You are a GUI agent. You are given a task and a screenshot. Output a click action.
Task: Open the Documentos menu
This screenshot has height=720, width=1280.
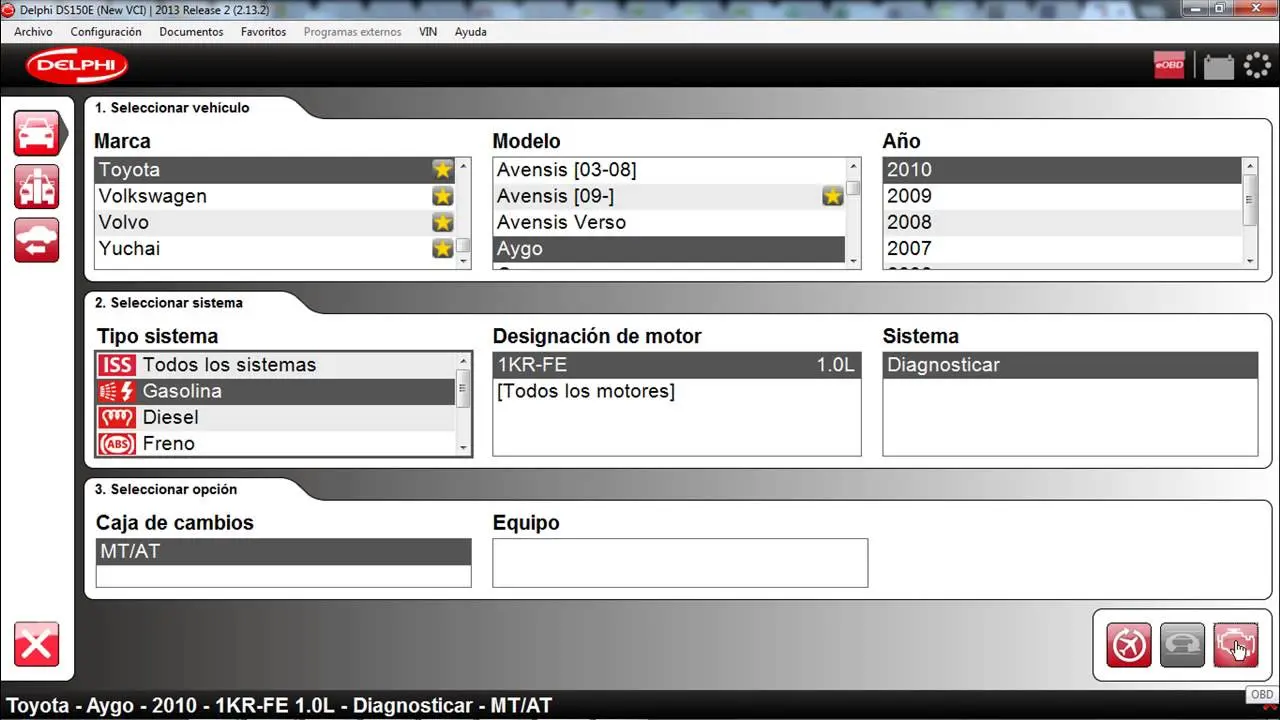[x=191, y=32]
